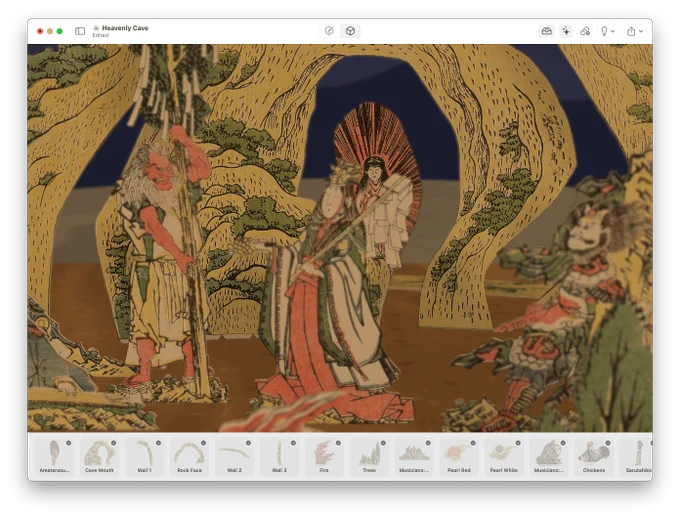Select the Amaterasu thumbnail
The height and width of the screenshot is (517, 680).
click(54, 456)
